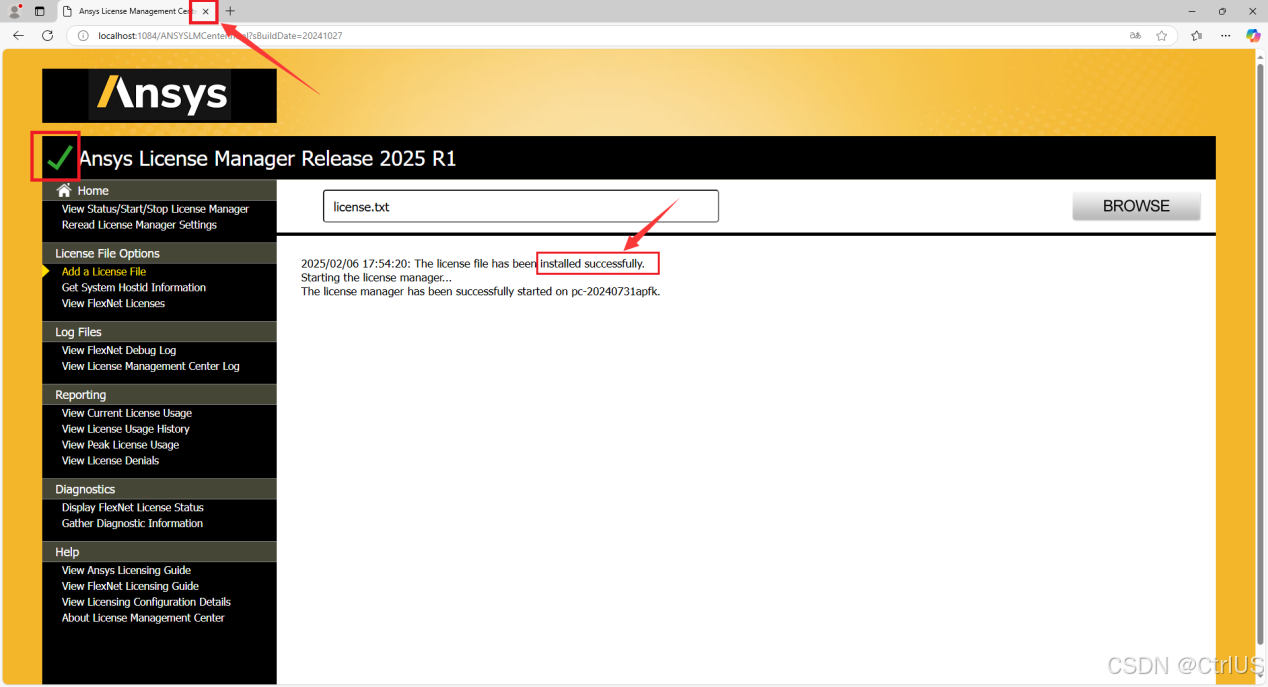This screenshot has height=687, width=1268.
Task: Add this page to favorites star
Action: 1161,35
